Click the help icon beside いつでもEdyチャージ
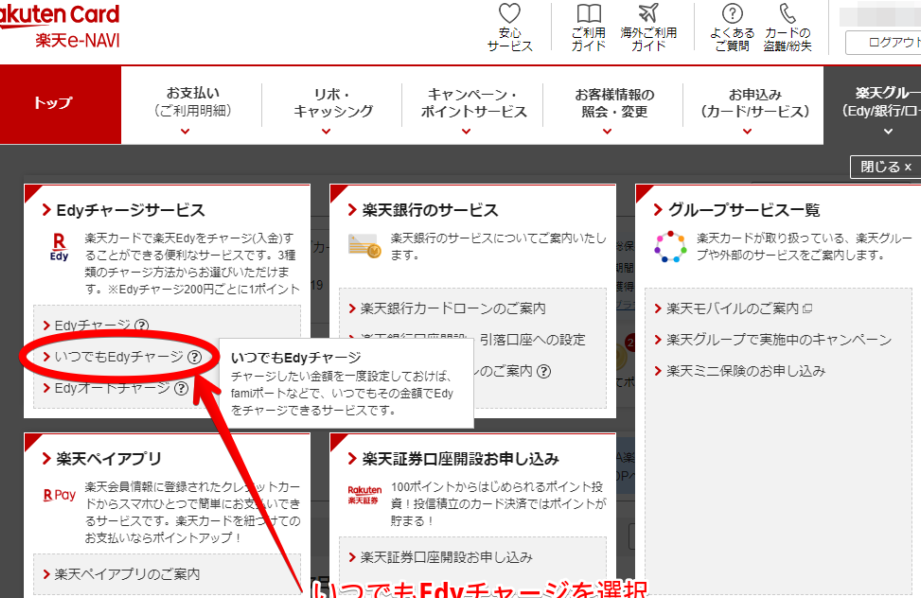Screen dimensions: 921x598 [x=194, y=357]
